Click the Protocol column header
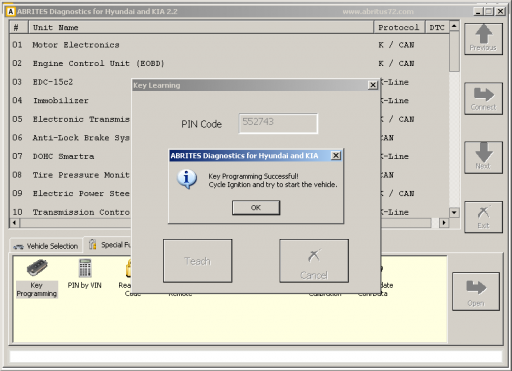Viewport: 512px width, 371px height. [x=399, y=27]
